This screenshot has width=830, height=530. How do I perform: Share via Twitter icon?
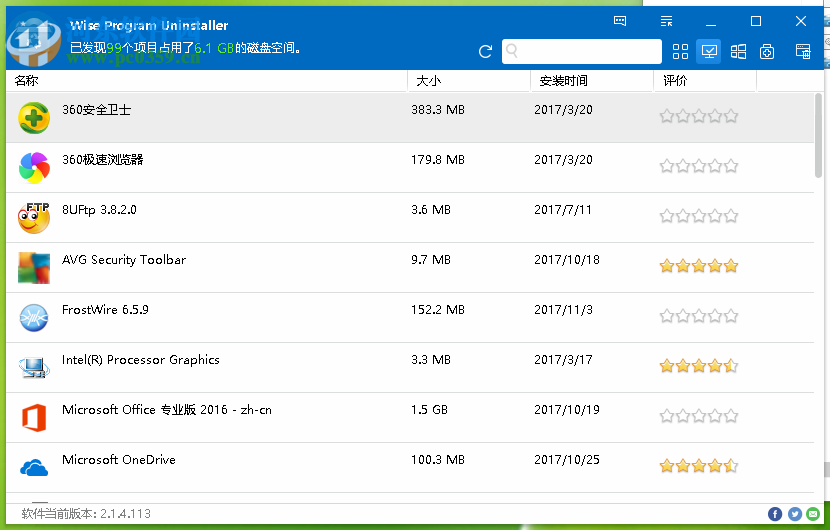pos(795,514)
